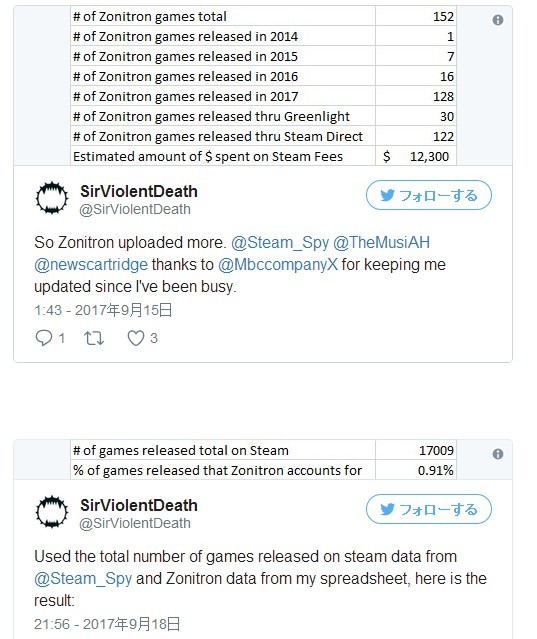This screenshot has width=537, height=639.
Task: Open the 1:43 - 2017年9月15日 timestamp
Action: [x=103, y=310]
